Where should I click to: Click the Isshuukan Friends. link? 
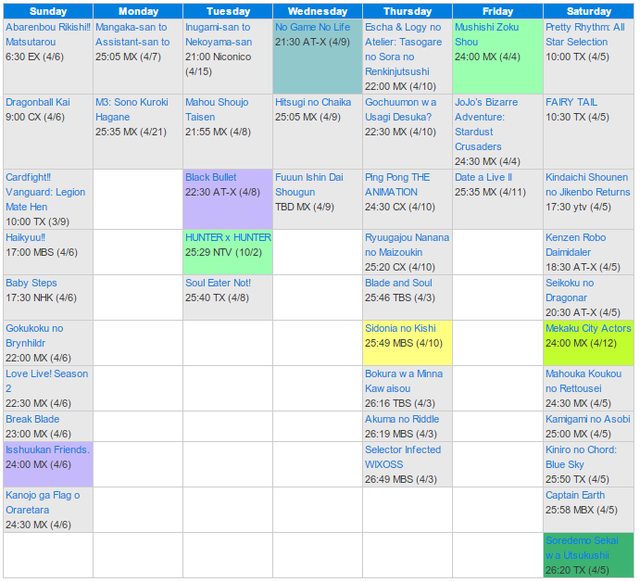coord(47,450)
